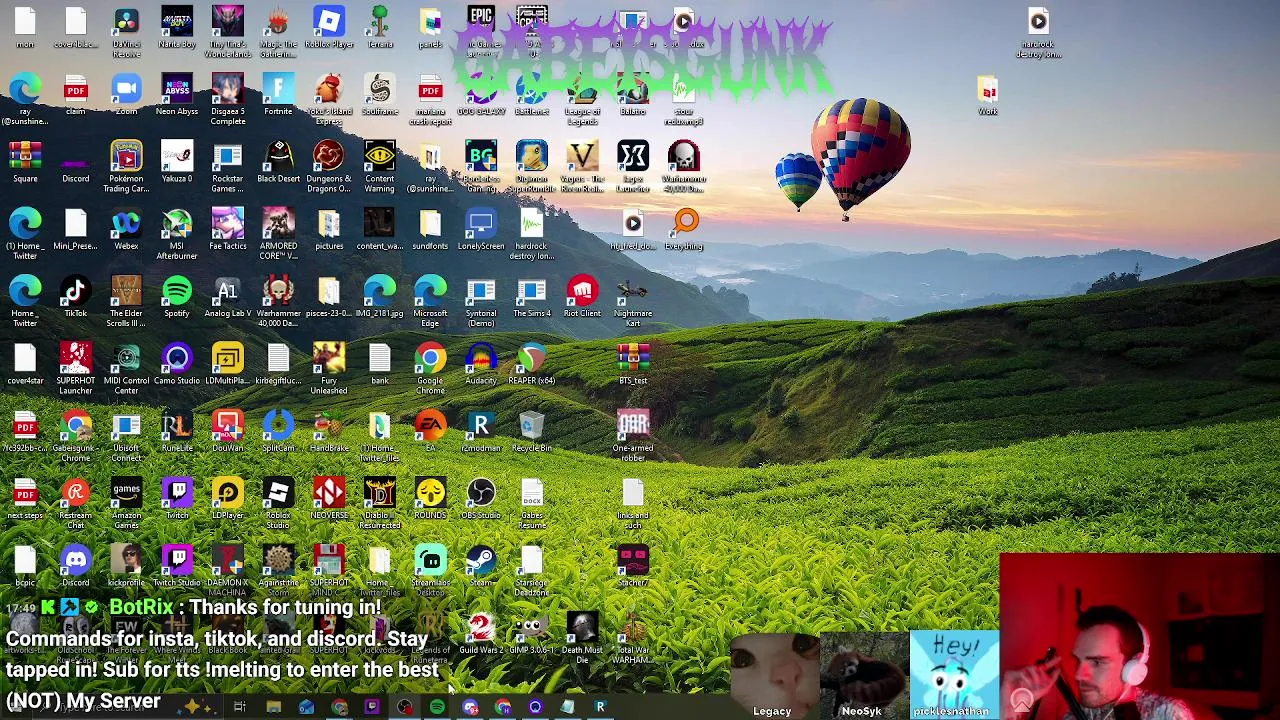1280x720 pixels.
Task: Launch DaVinci Resolve desktop shortcut
Action: coord(126,30)
